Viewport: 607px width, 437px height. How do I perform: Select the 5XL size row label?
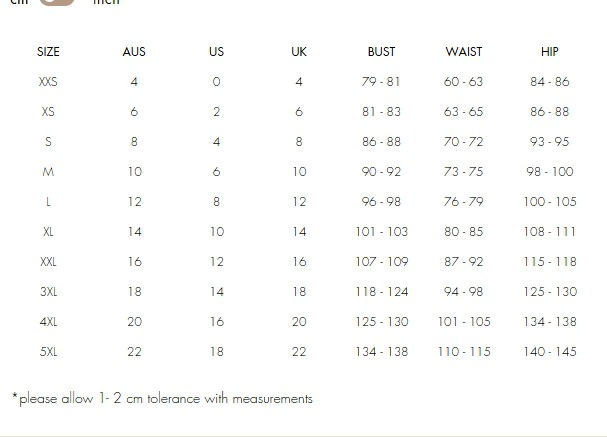[x=48, y=351]
